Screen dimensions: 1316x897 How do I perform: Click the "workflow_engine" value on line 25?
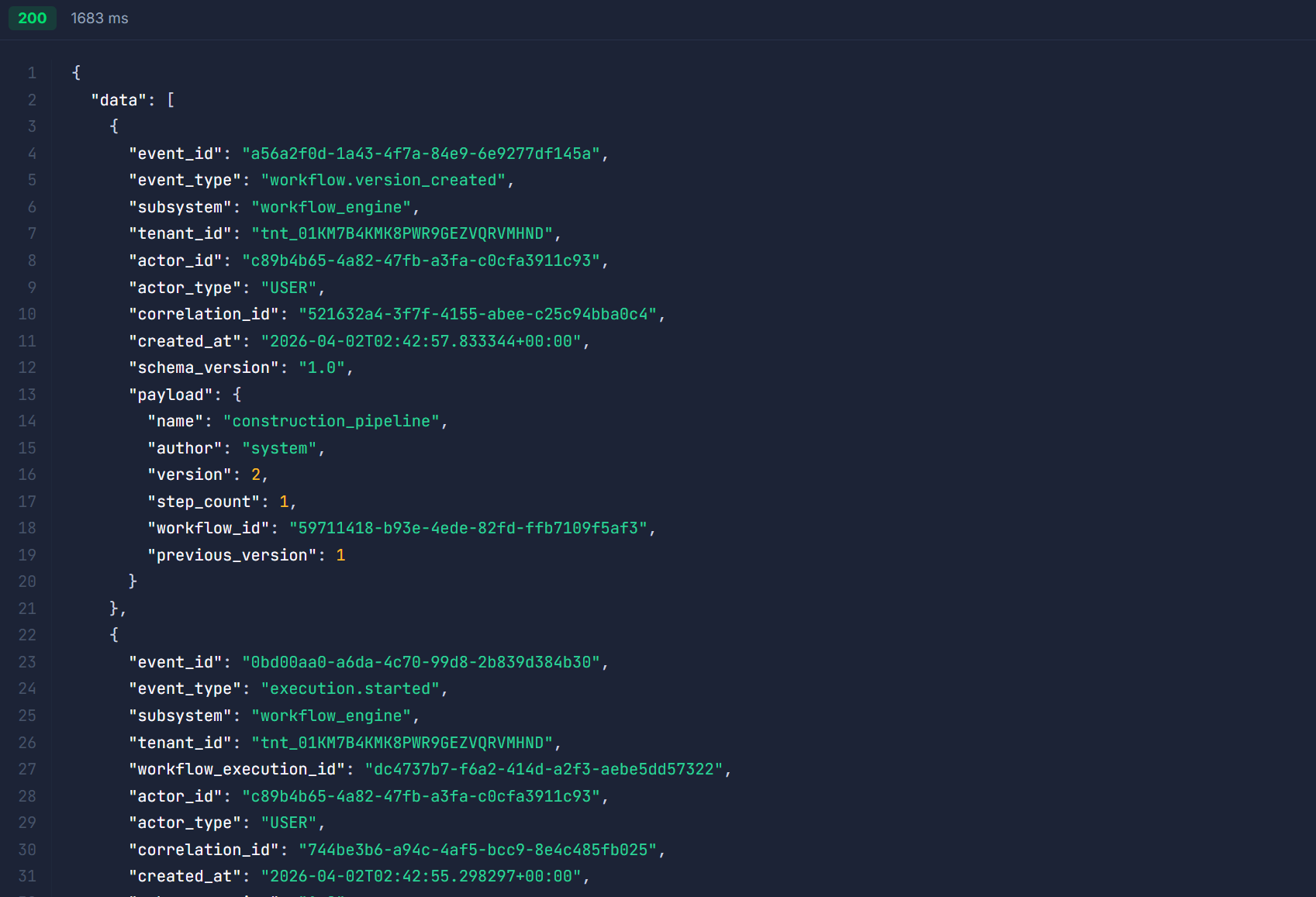[331, 716]
